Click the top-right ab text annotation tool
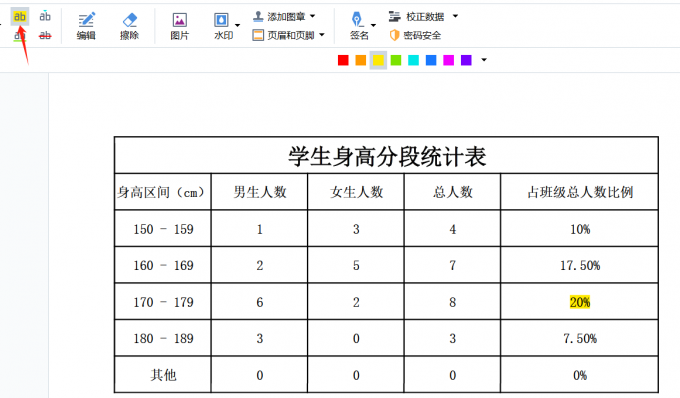Screen dimensions: 680x398 coord(45,16)
